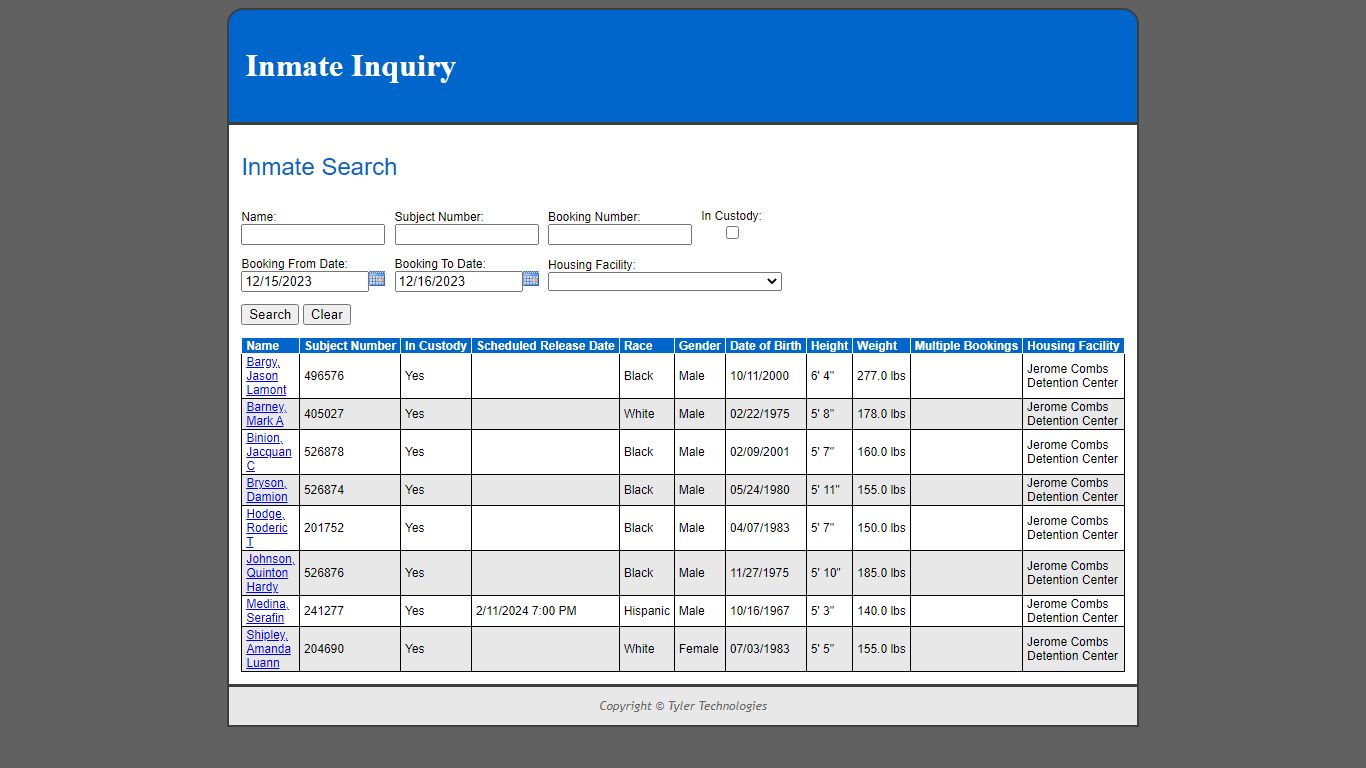This screenshot has width=1366, height=768.
Task: Click the Tyler Technologies copyright footer
Action: (x=683, y=706)
